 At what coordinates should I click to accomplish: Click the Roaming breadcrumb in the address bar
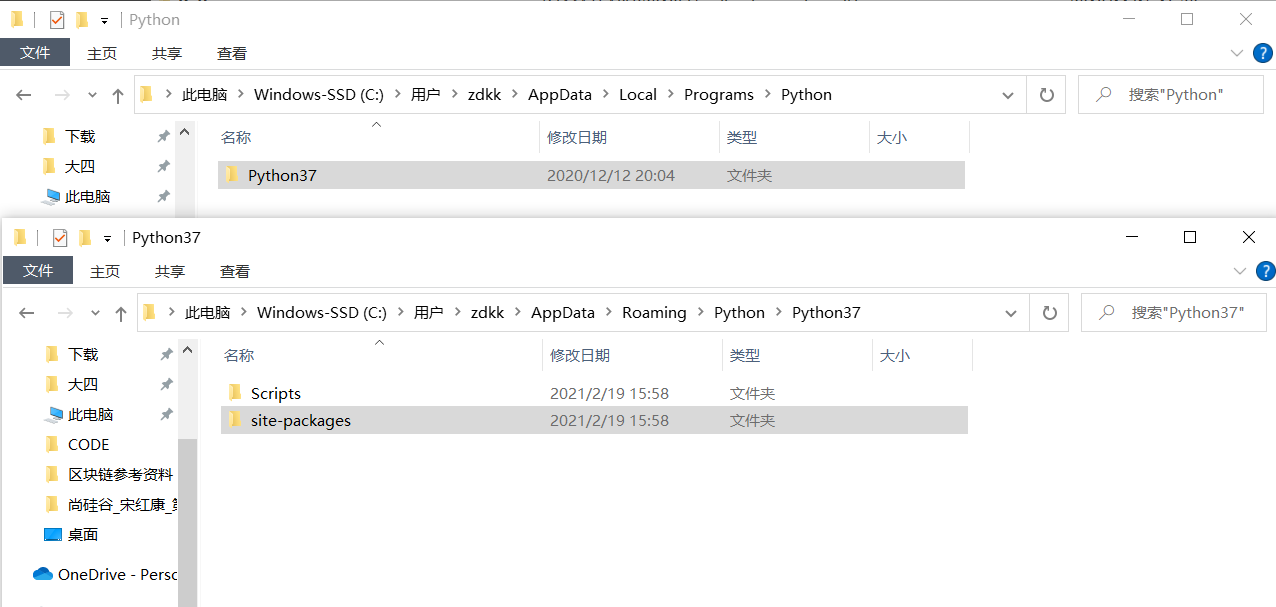(654, 313)
